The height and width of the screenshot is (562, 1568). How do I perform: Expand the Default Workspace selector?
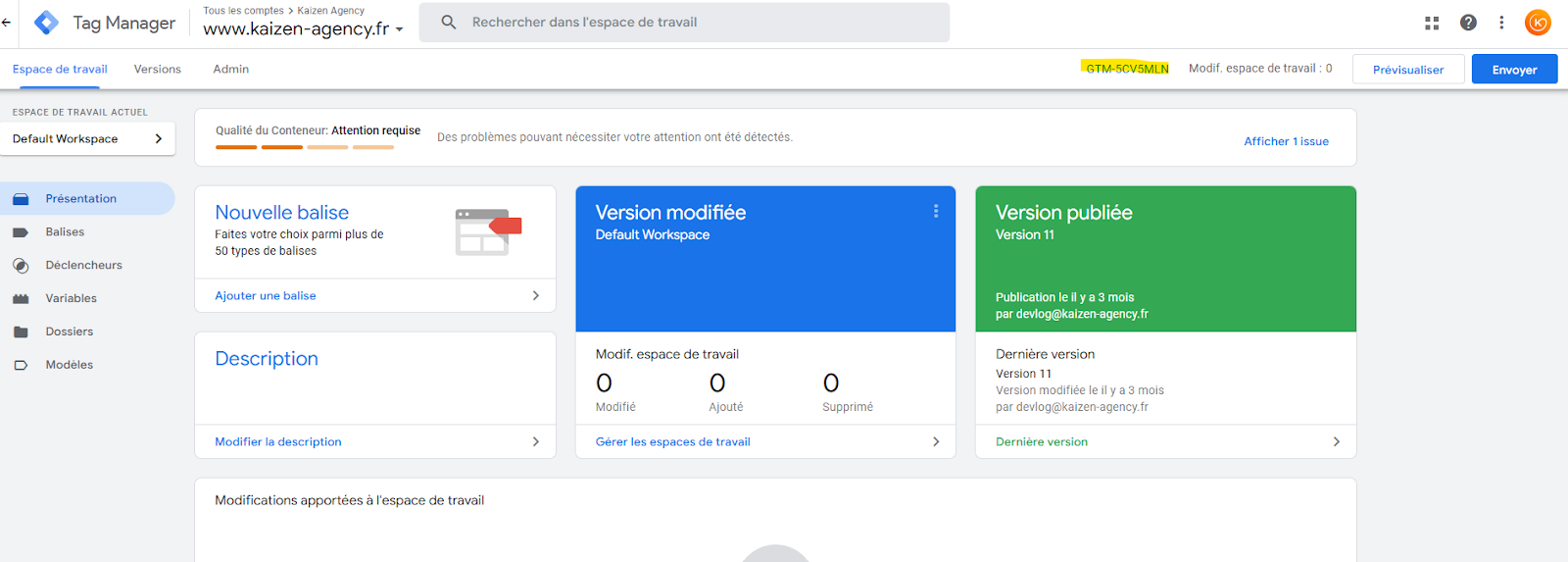[88, 138]
